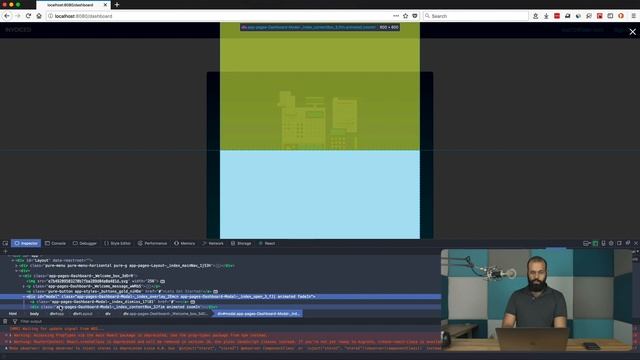The image size is (640, 360).
Task: Open the Debugger tab
Action: point(85,243)
